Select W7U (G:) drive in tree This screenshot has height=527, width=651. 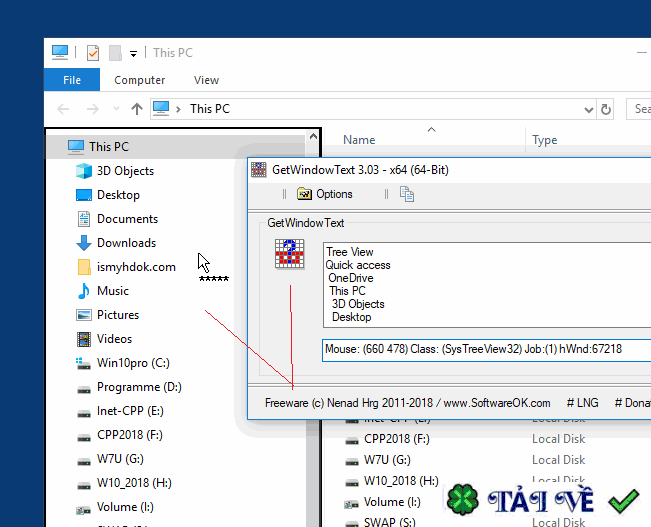coord(120,459)
